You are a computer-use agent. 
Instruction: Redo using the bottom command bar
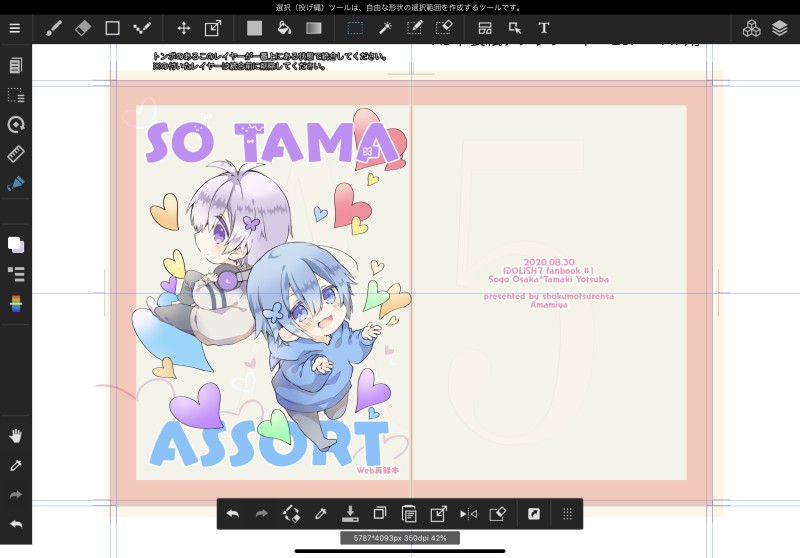(x=261, y=514)
